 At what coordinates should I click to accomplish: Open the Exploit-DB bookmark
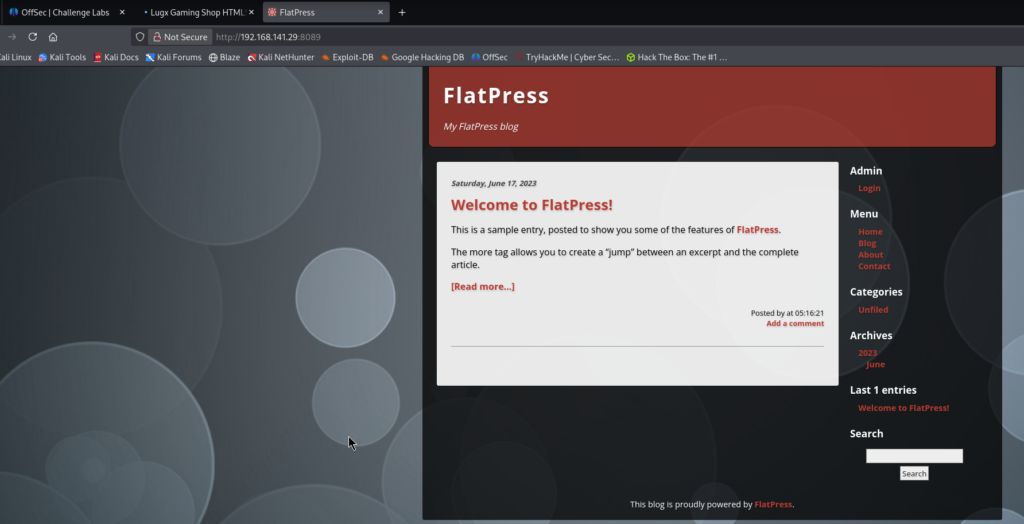pyautogui.click(x=347, y=57)
